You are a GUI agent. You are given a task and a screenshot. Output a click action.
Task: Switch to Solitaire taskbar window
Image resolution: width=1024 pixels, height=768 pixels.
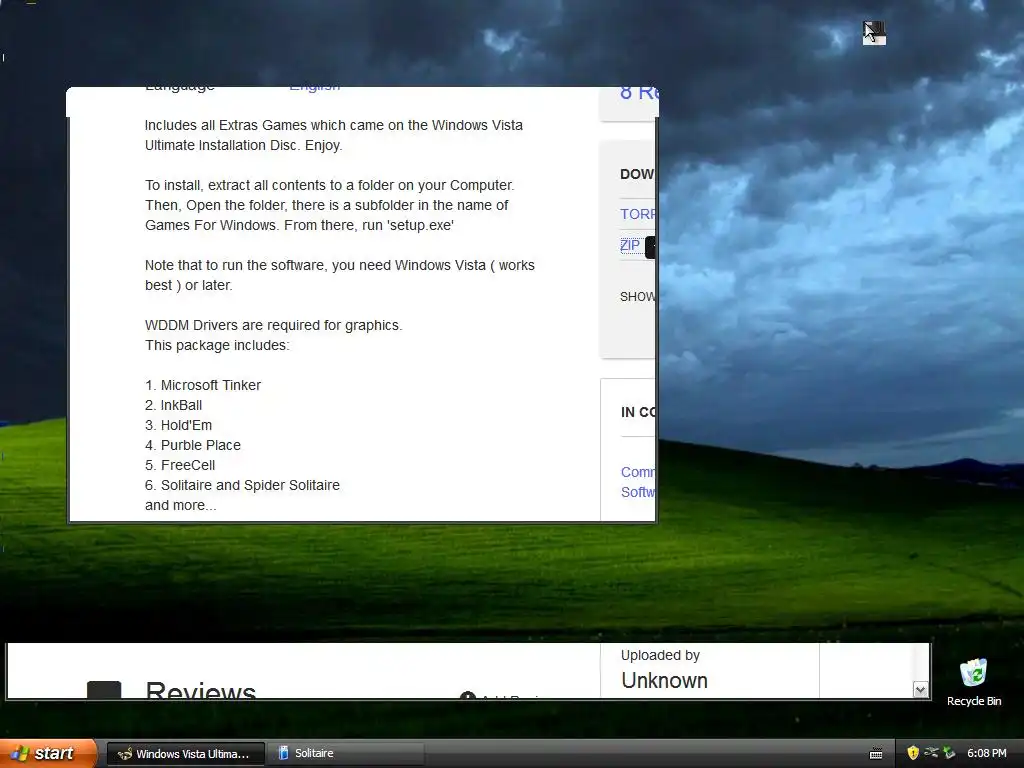(x=346, y=754)
